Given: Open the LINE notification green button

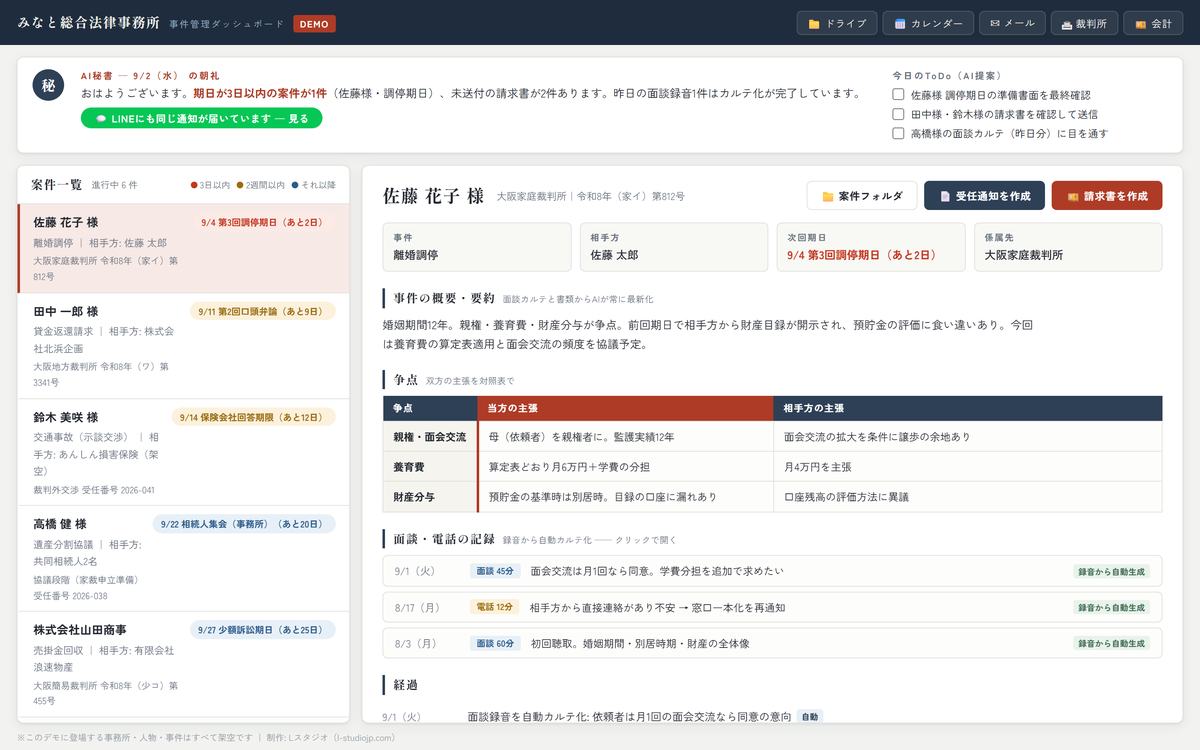Looking at the screenshot, I should (x=202, y=118).
